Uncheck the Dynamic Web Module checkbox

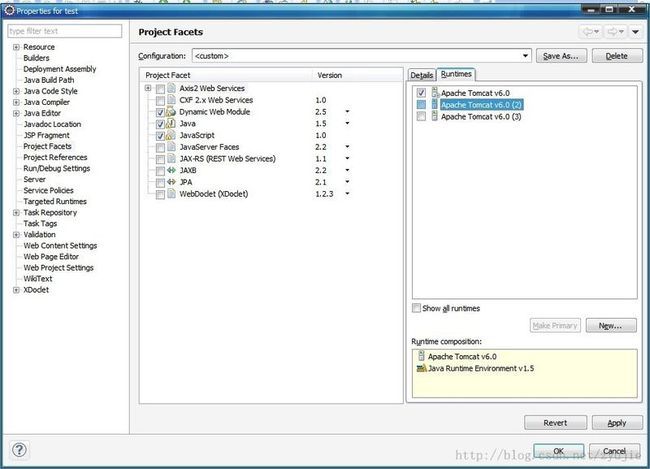click(160, 112)
